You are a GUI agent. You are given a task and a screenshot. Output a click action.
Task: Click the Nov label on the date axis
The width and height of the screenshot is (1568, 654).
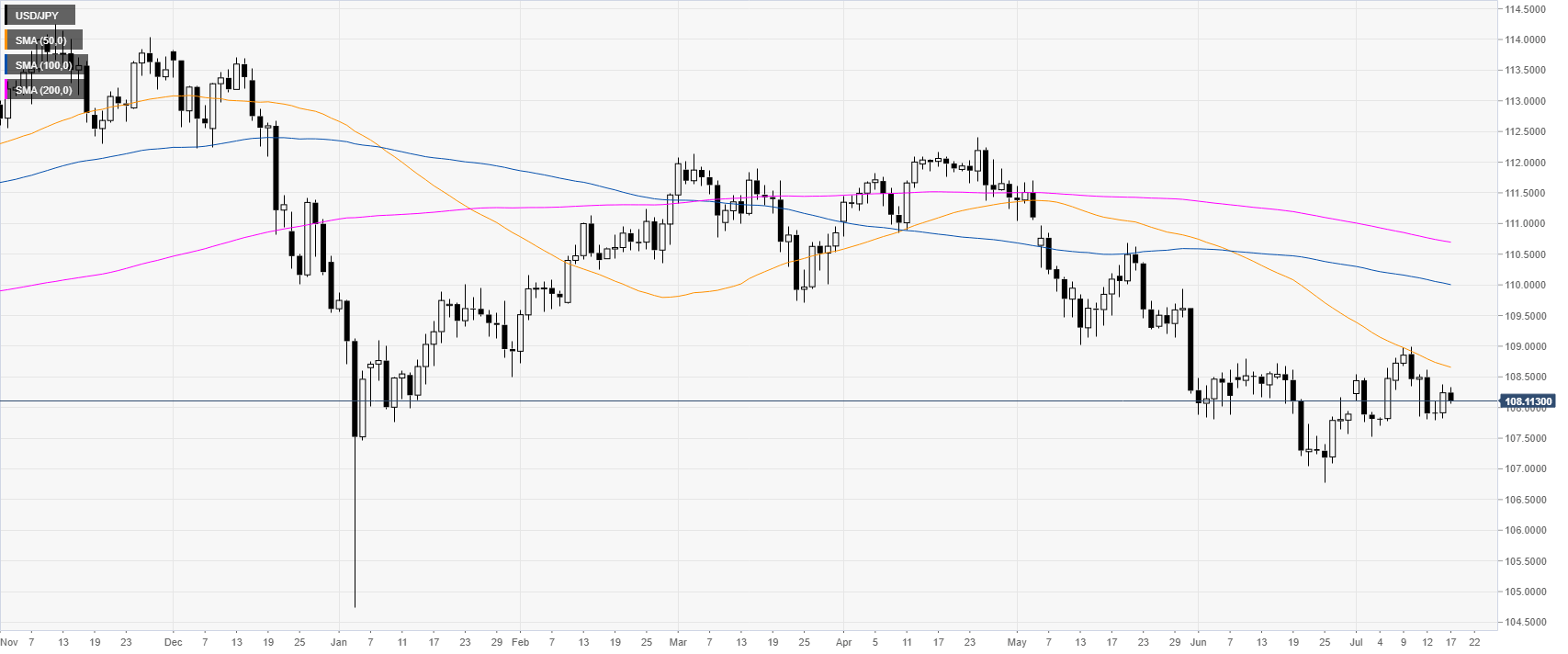[9, 642]
